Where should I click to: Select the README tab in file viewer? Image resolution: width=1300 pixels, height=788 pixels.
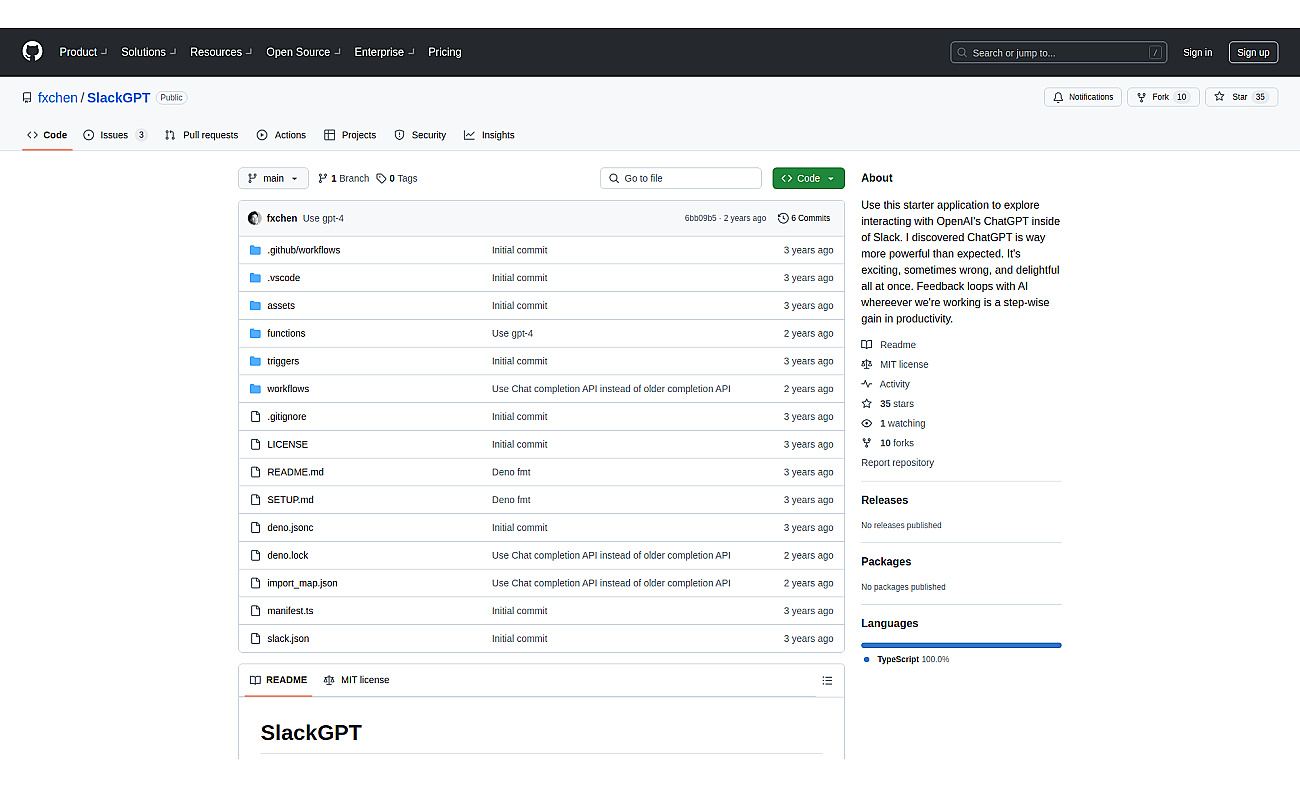278,680
